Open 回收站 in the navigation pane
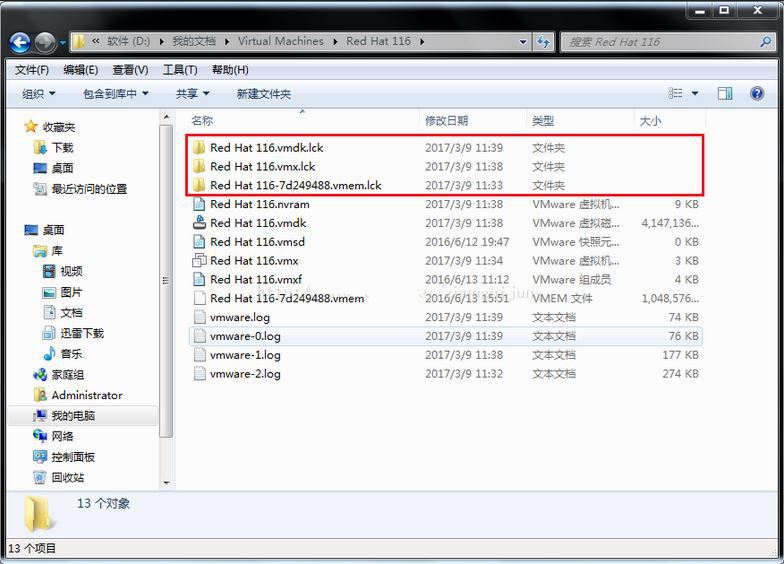 click(67, 478)
